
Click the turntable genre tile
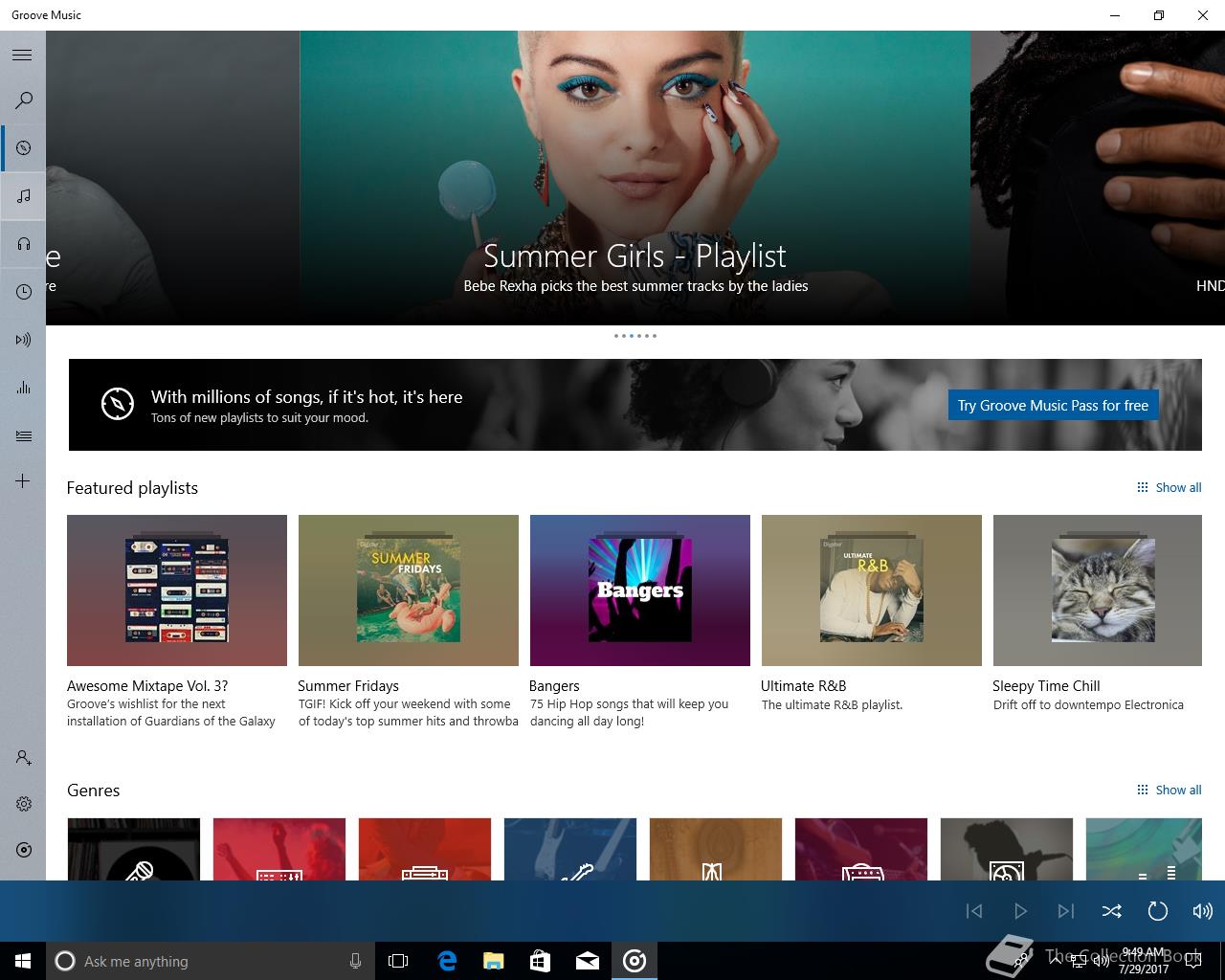point(1007,849)
